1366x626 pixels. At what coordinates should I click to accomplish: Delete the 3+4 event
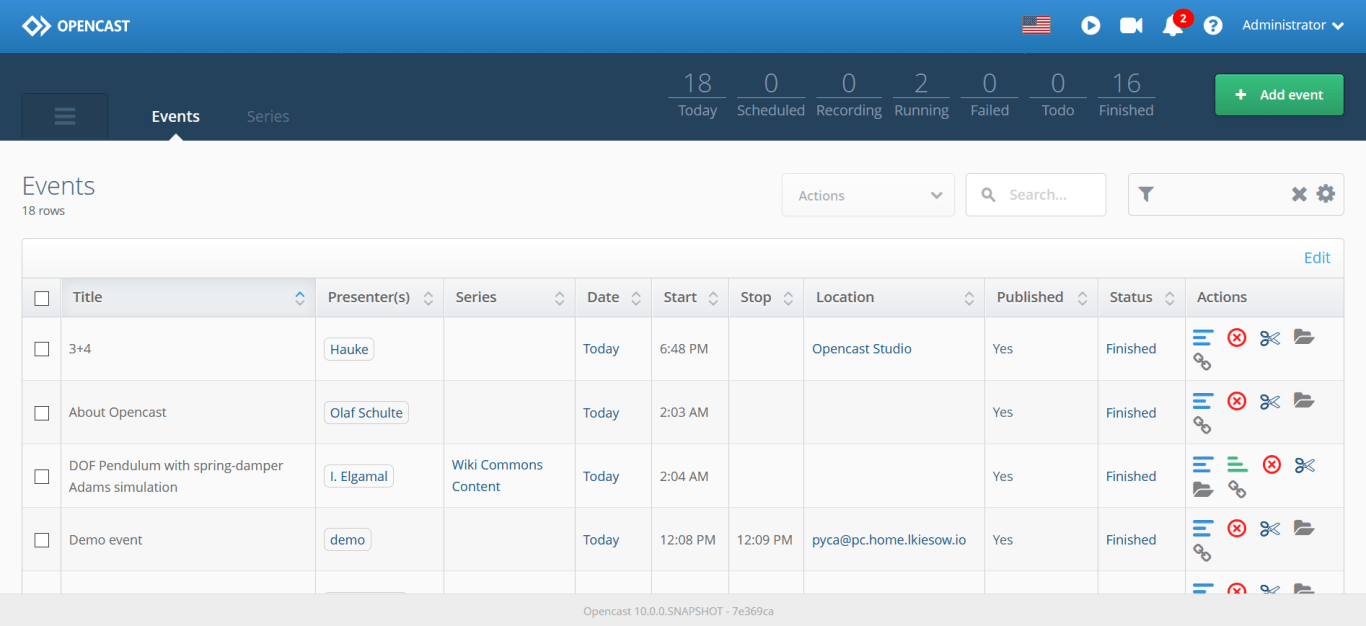[1237, 338]
